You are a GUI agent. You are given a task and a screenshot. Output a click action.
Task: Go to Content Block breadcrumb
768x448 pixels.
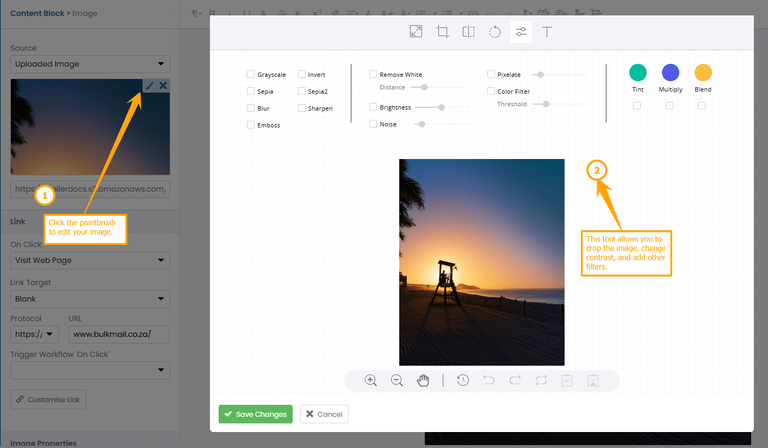pos(37,13)
